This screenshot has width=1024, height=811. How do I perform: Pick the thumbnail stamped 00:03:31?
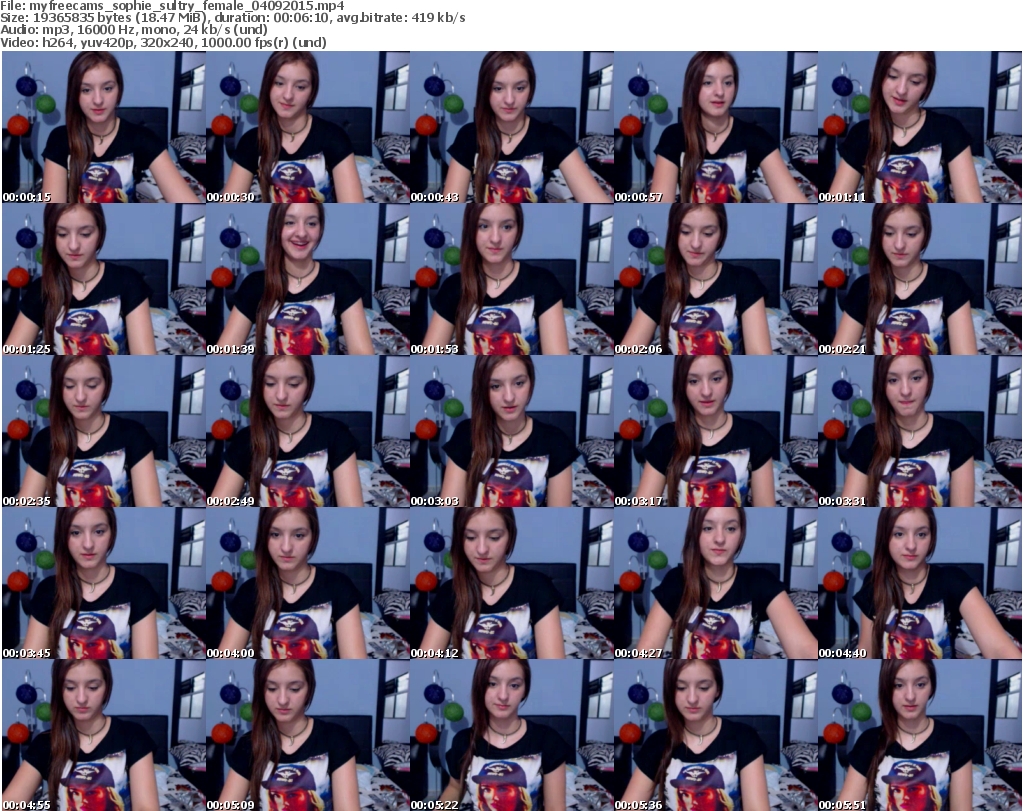(920, 432)
